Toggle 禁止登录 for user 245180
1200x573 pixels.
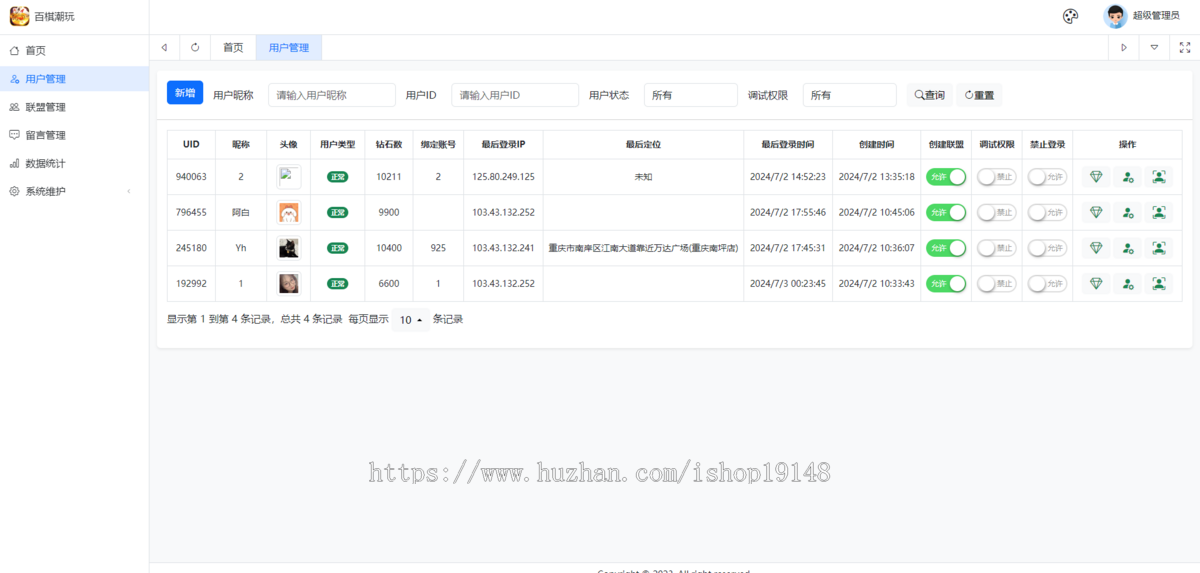(x=1048, y=248)
